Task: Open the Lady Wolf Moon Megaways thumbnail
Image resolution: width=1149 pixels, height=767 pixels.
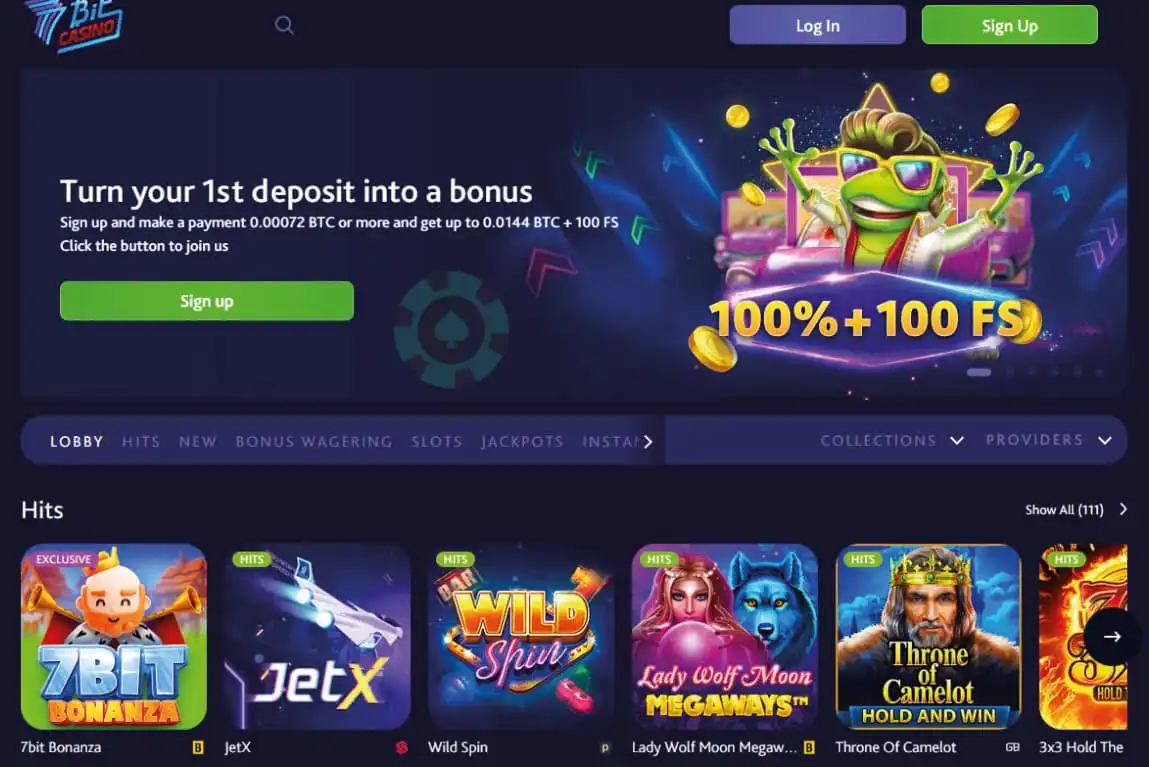Action: click(725, 637)
